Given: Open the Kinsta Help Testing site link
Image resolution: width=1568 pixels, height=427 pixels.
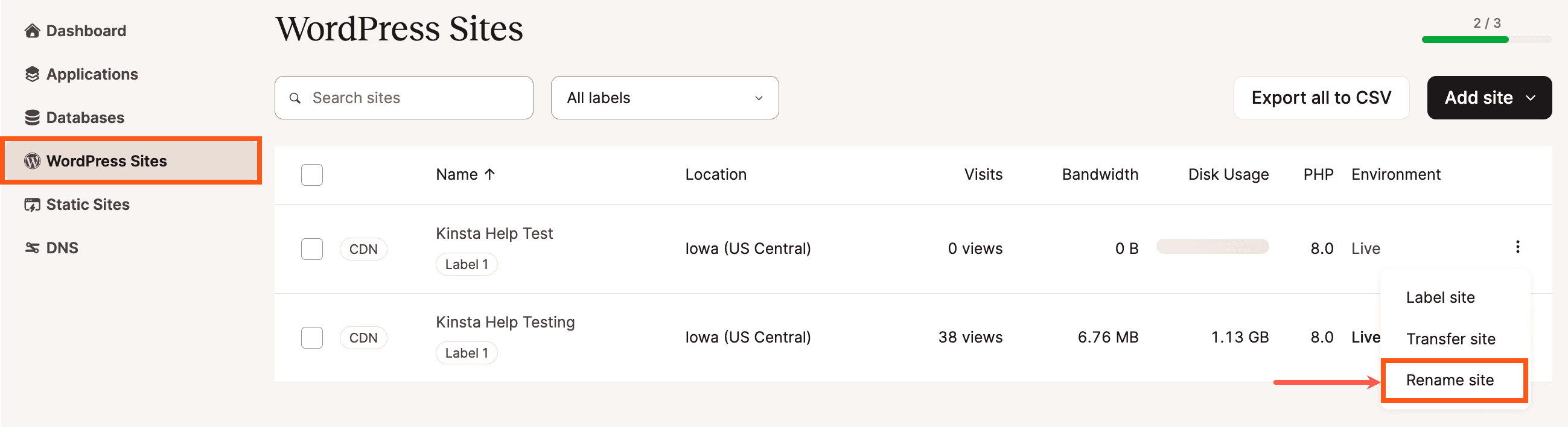Looking at the screenshot, I should (x=505, y=322).
